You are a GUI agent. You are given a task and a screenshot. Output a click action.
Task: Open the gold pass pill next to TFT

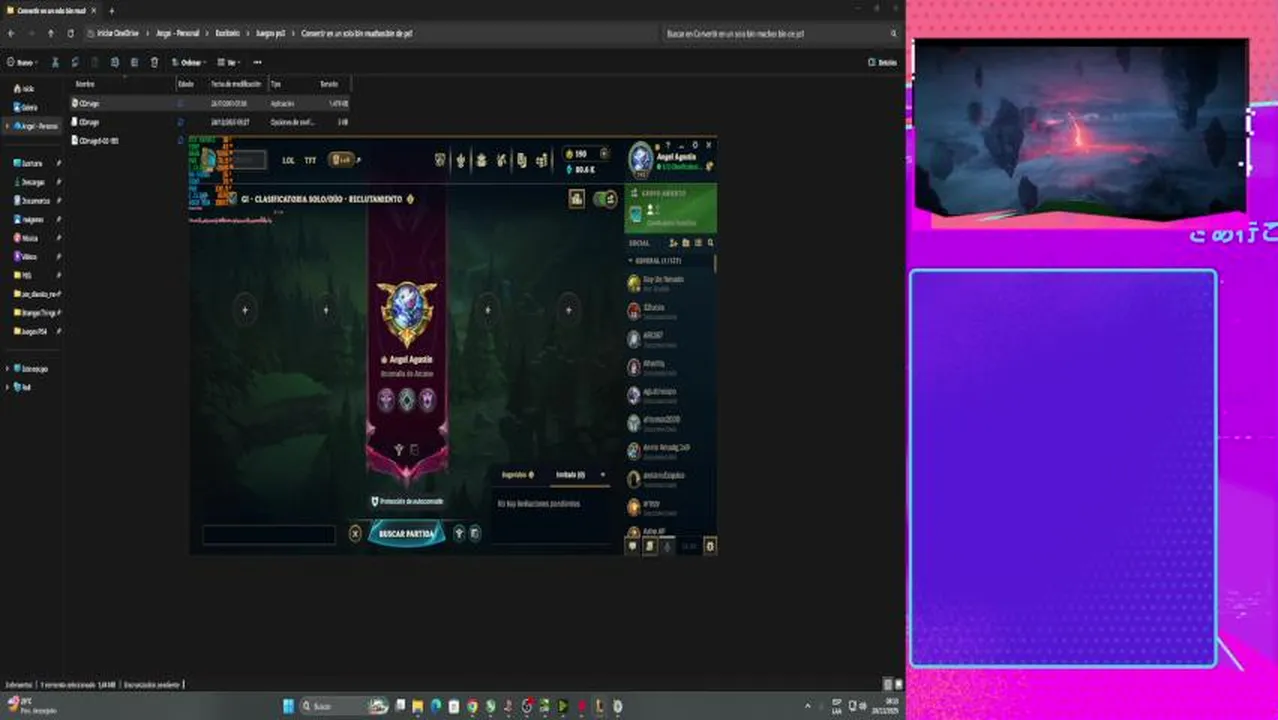pyautogui.click(x=342, y=160)
